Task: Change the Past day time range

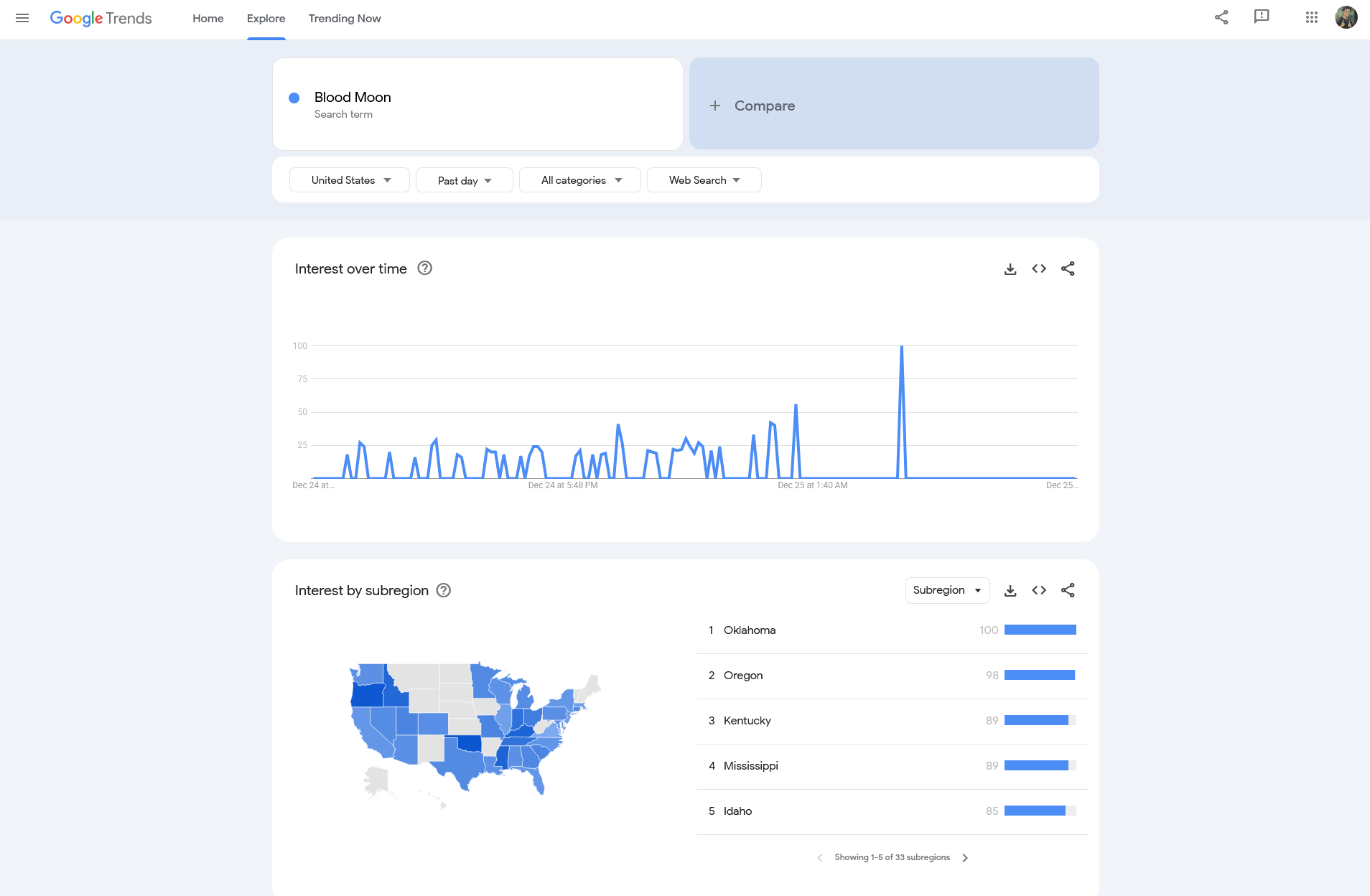Action: (465, 180)
